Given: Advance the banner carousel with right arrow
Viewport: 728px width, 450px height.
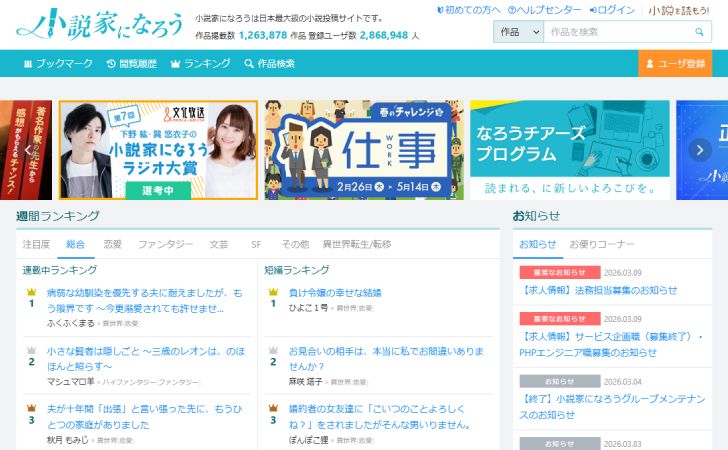Looking at the screenshot, I should tap(701, 149).
